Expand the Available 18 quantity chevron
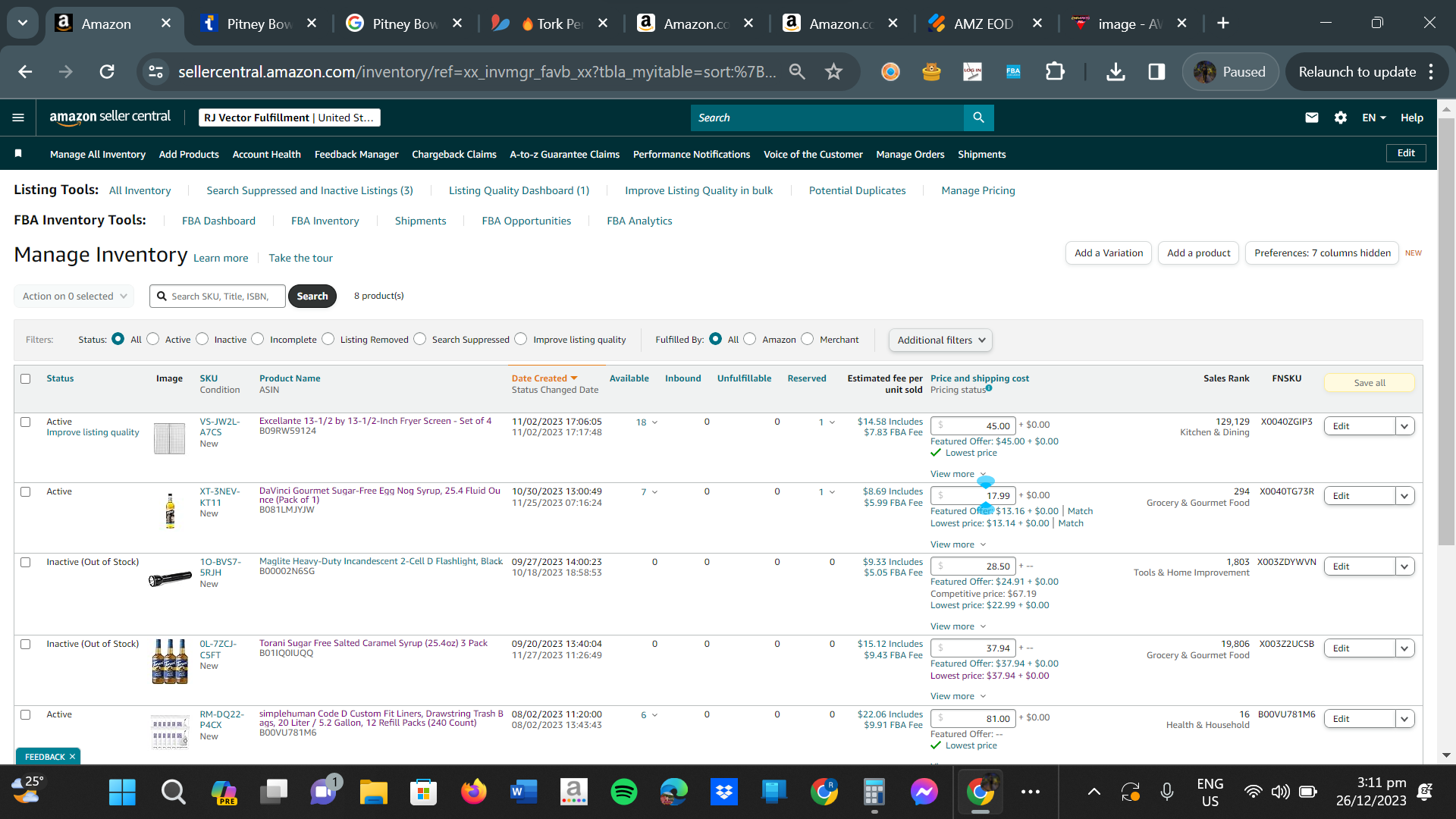This screenshot has width=1456, height=819. (654, 422)
